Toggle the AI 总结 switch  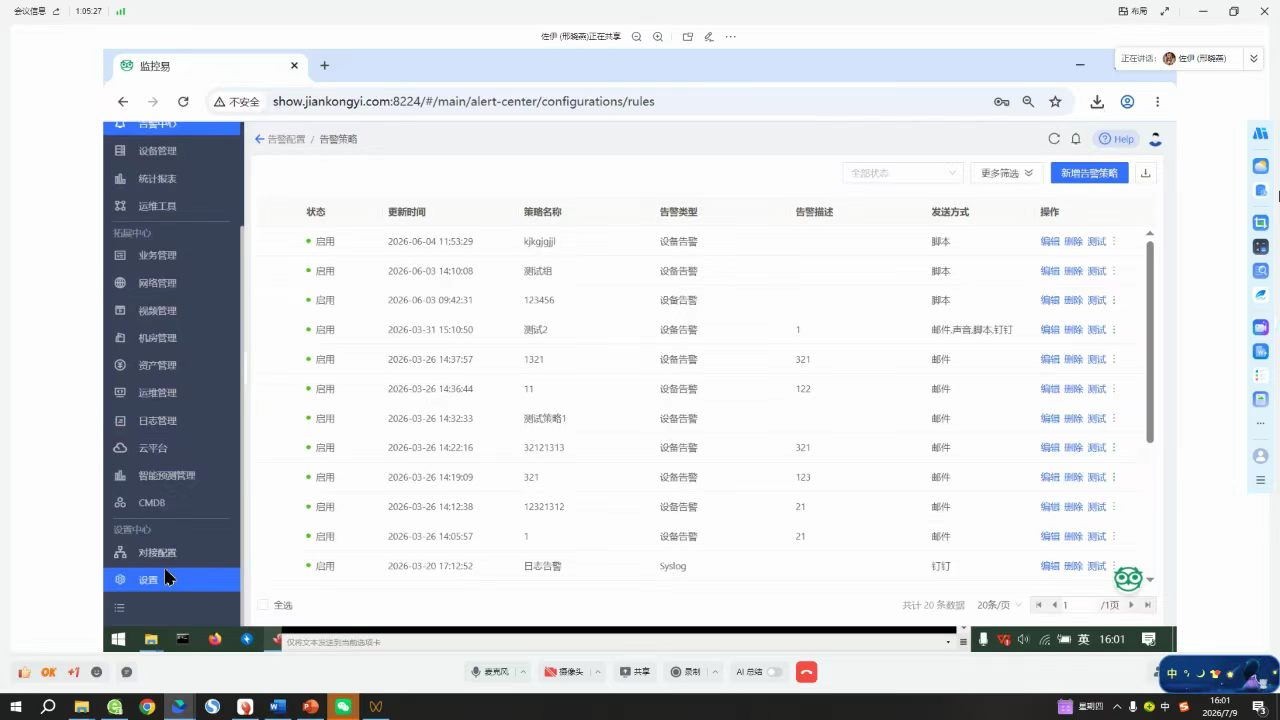(774, 672)
